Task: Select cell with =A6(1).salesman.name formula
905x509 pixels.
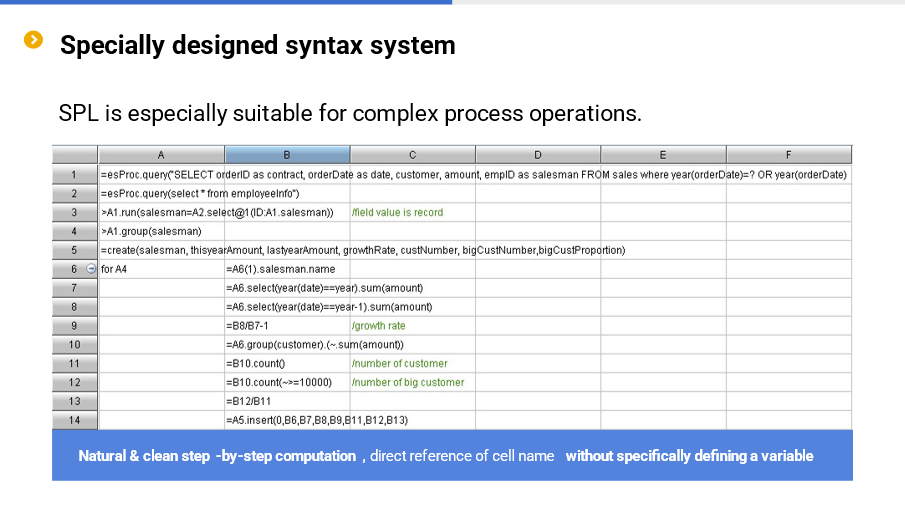Action: click(x=287, y=269)
